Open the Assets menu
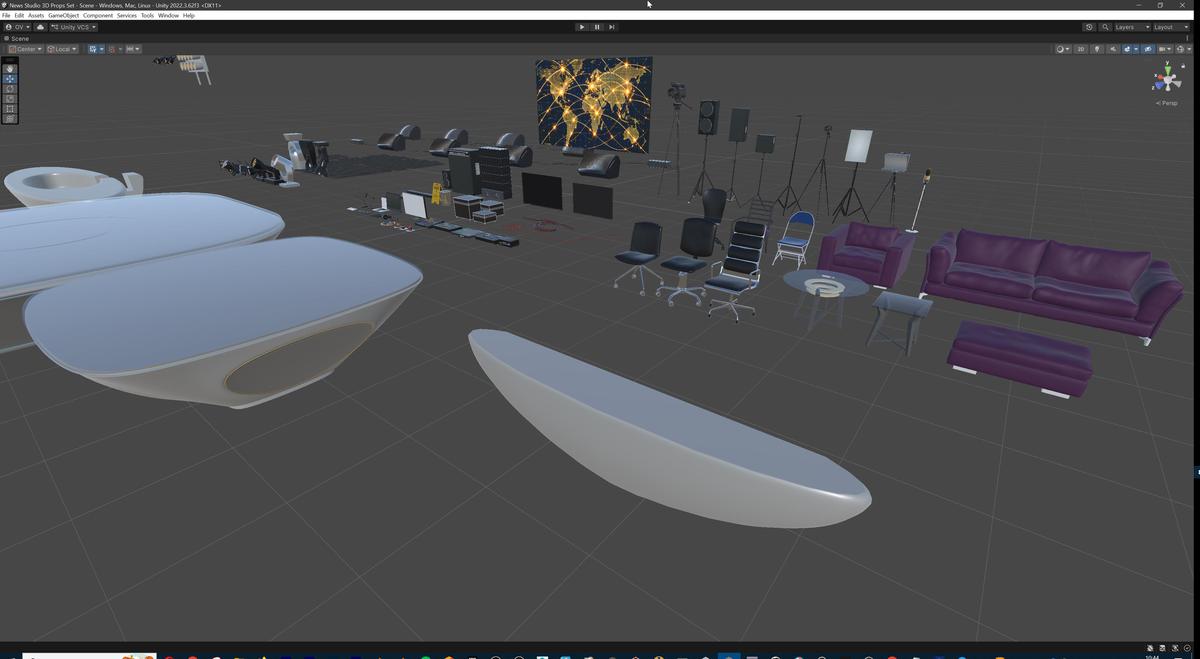 click(x=36, y=16)
